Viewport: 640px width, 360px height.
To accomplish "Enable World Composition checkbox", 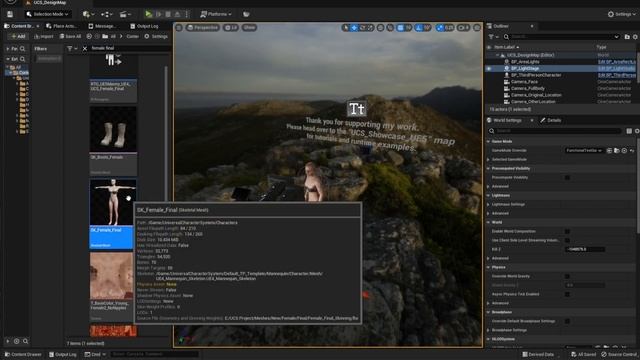I will tap(567, 231).
